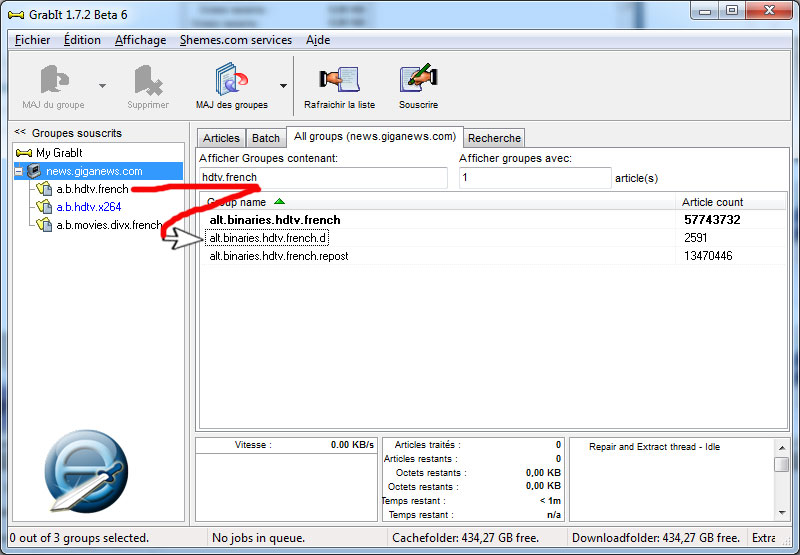Screen dimensions: 800x555
Task: Click article count 57743732
Action: (x=712, y=220)
